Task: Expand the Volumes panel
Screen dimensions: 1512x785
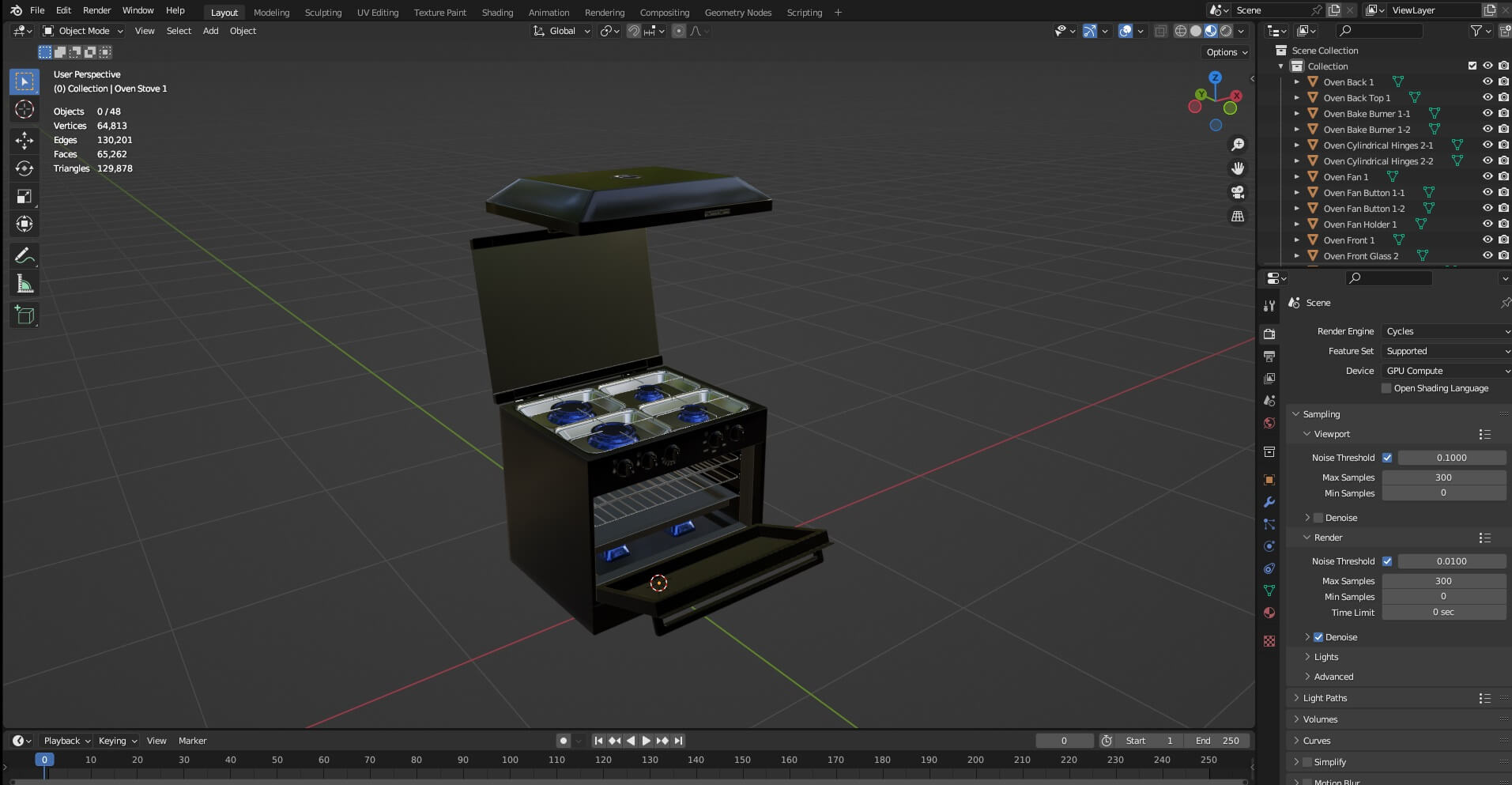Action: (x=1320, y=719)
